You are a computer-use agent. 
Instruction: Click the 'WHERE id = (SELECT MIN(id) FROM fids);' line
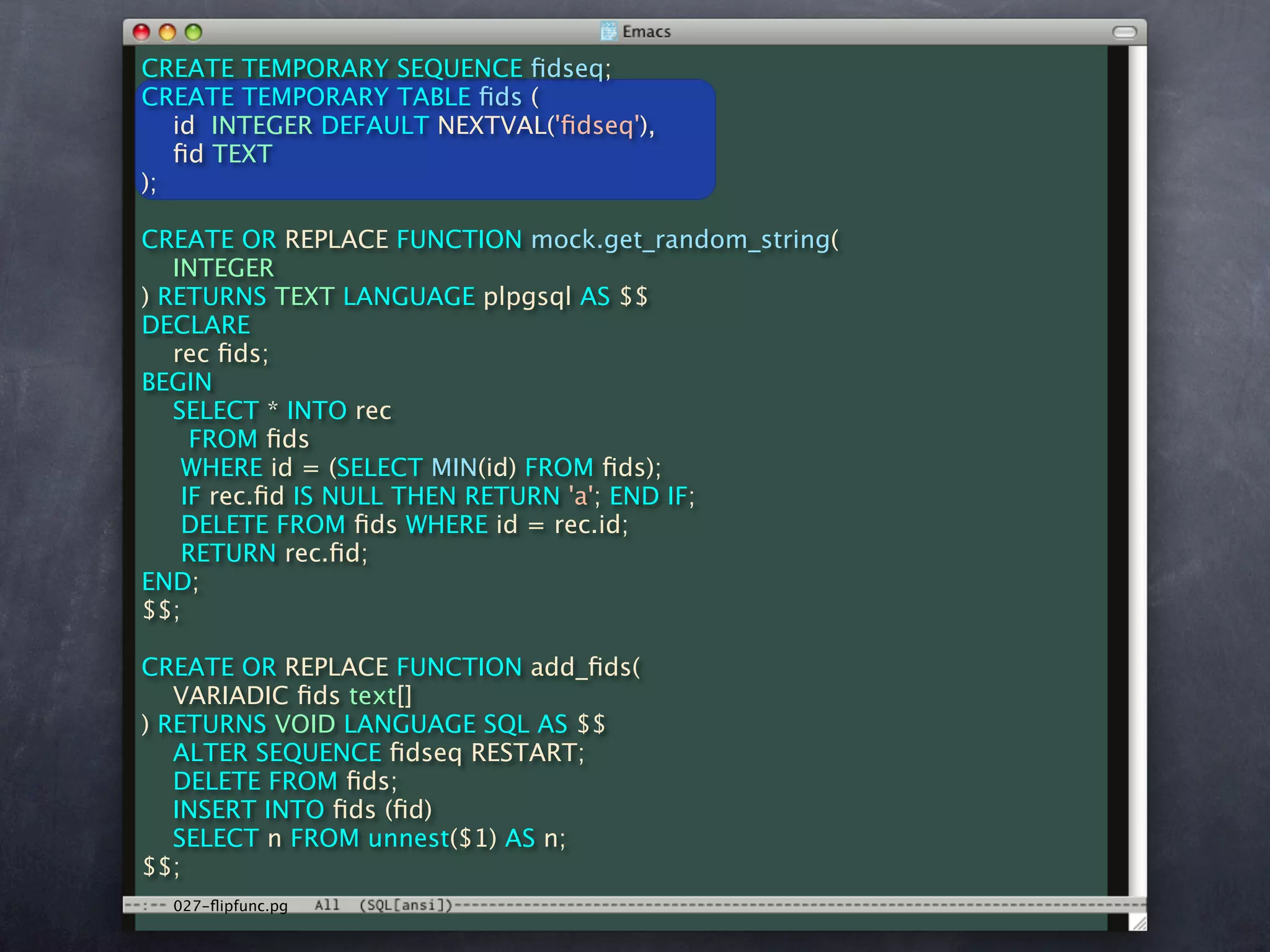pyautogui.click(x=421, y=467)
